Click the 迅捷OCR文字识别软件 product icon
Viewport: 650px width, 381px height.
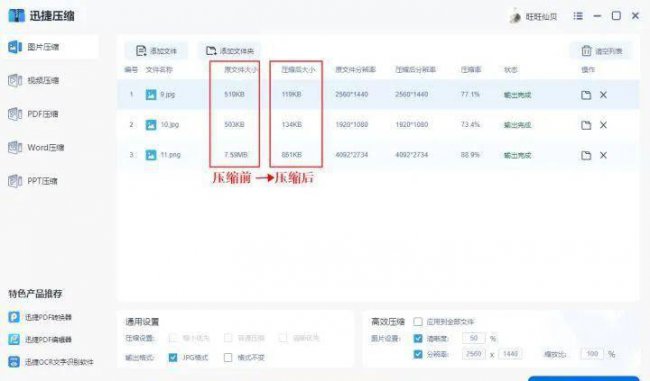tap(14, 362)
